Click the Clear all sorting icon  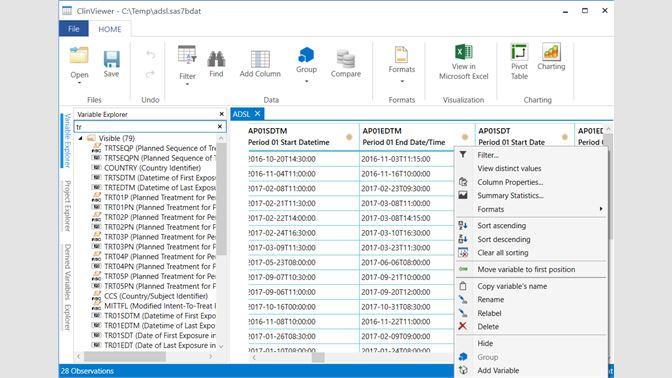(x=463, y=253)
